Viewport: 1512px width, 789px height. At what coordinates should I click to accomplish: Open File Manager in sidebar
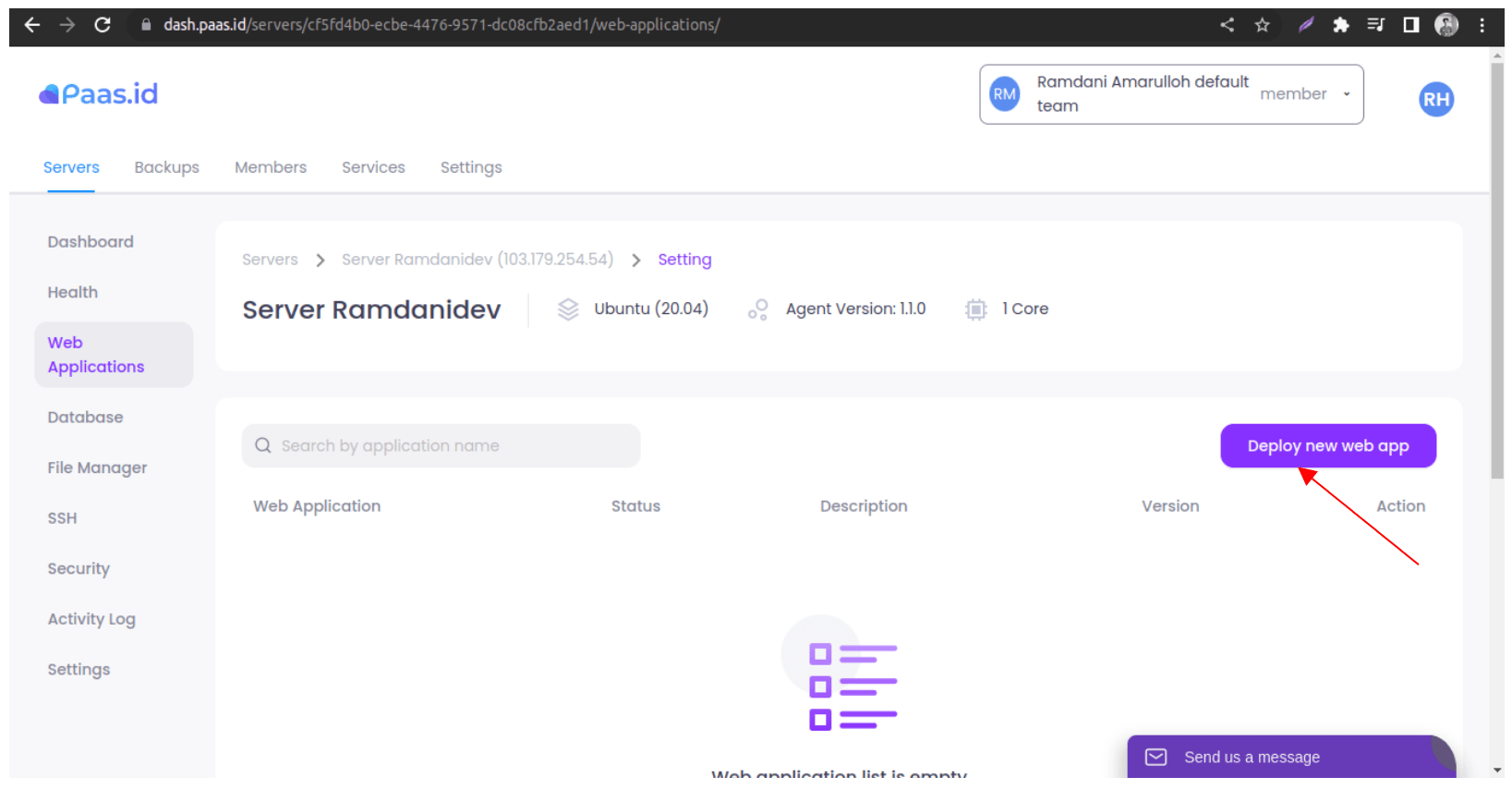click(97, 467)
